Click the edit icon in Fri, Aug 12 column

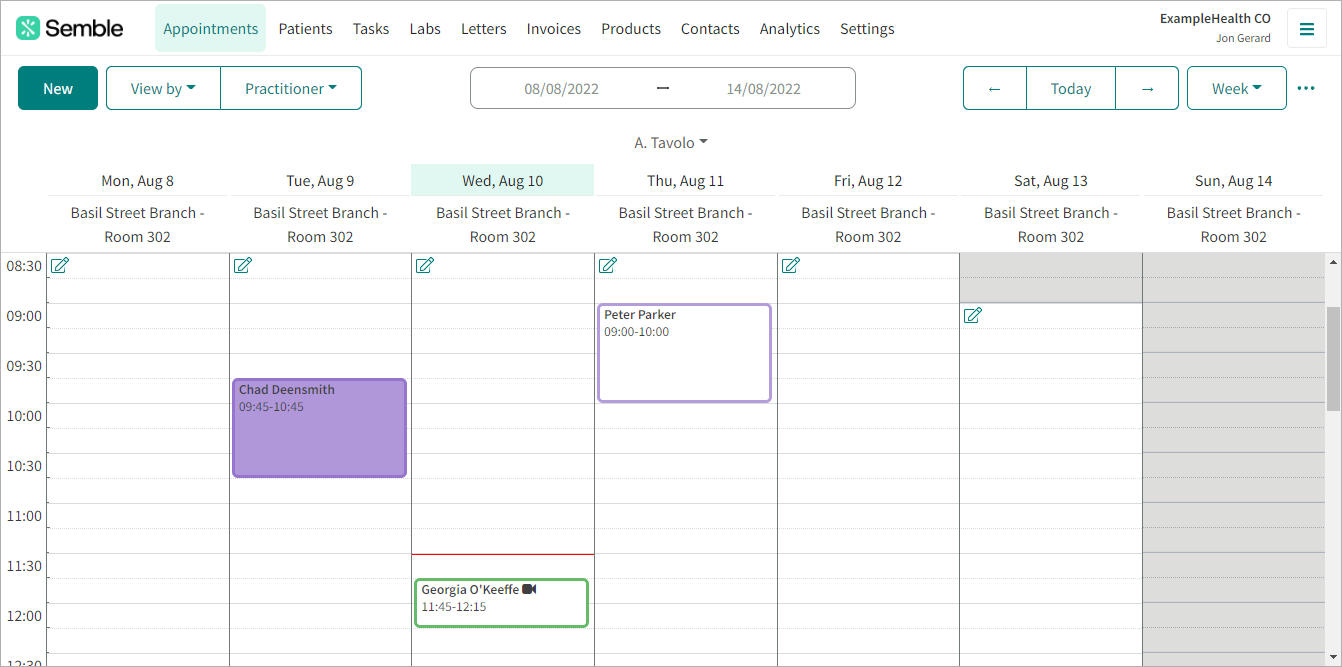790,265
